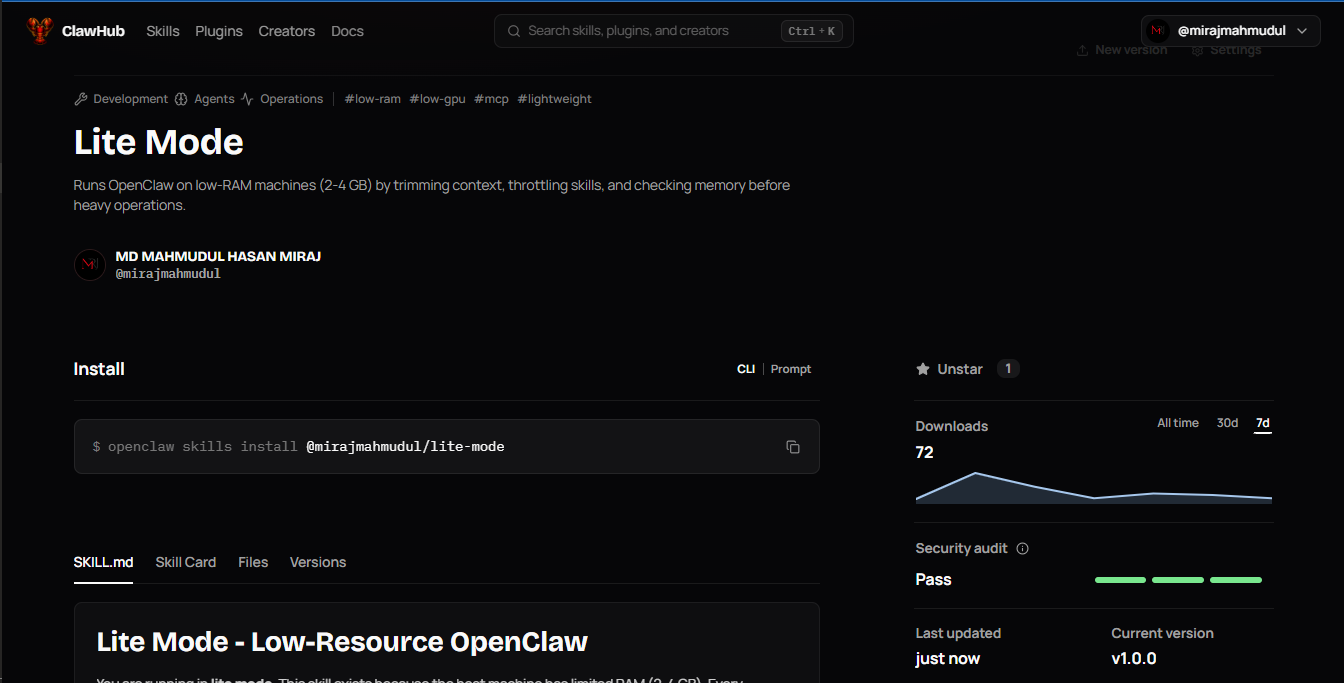Image resolution: width=1344 pixels, height=683 pixels.
Task: Click the star count badge 1
Action: (1008, 369)
